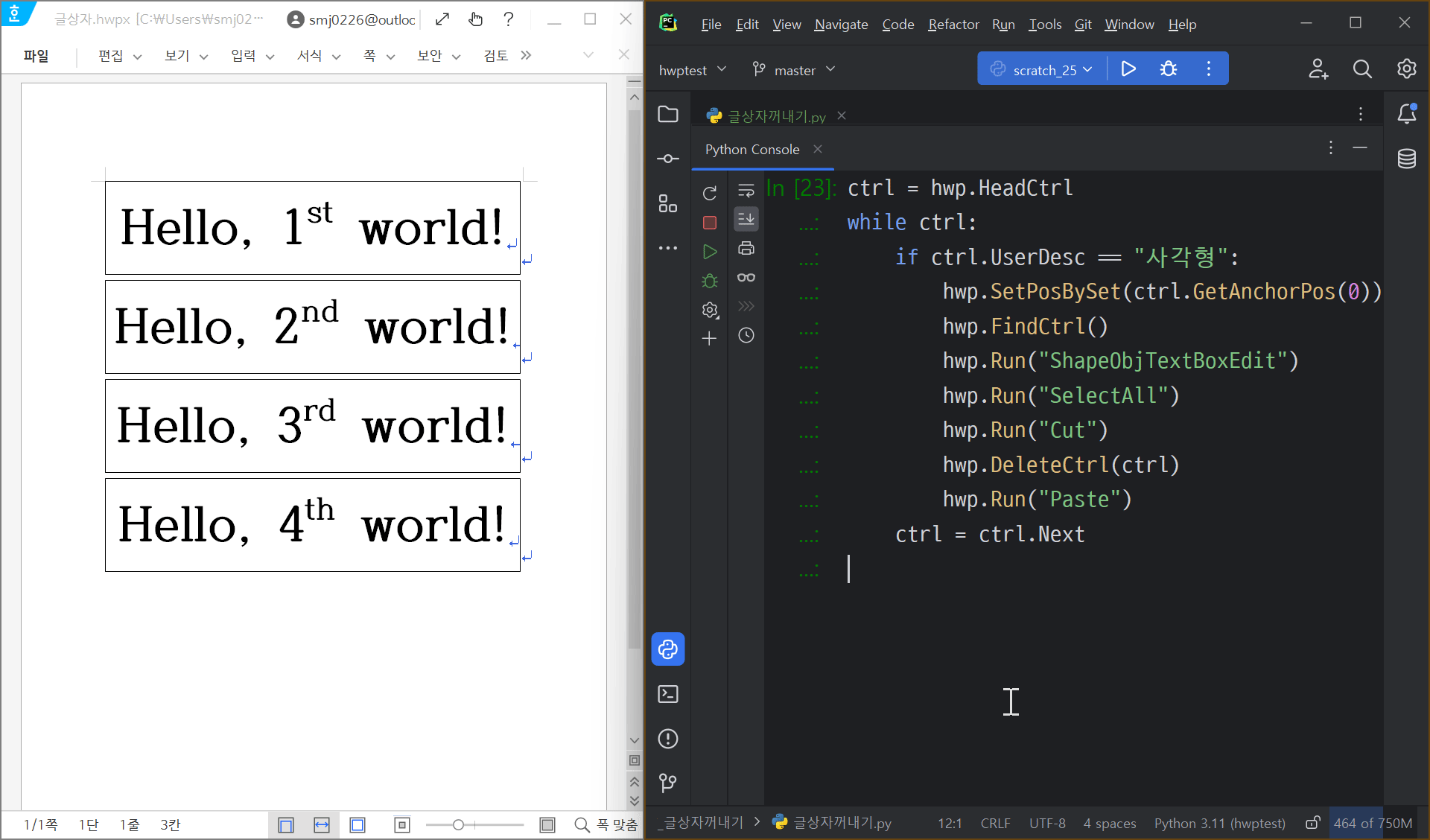
Task: Open the Project folder tool window
Action: click(x=668, y=114)
